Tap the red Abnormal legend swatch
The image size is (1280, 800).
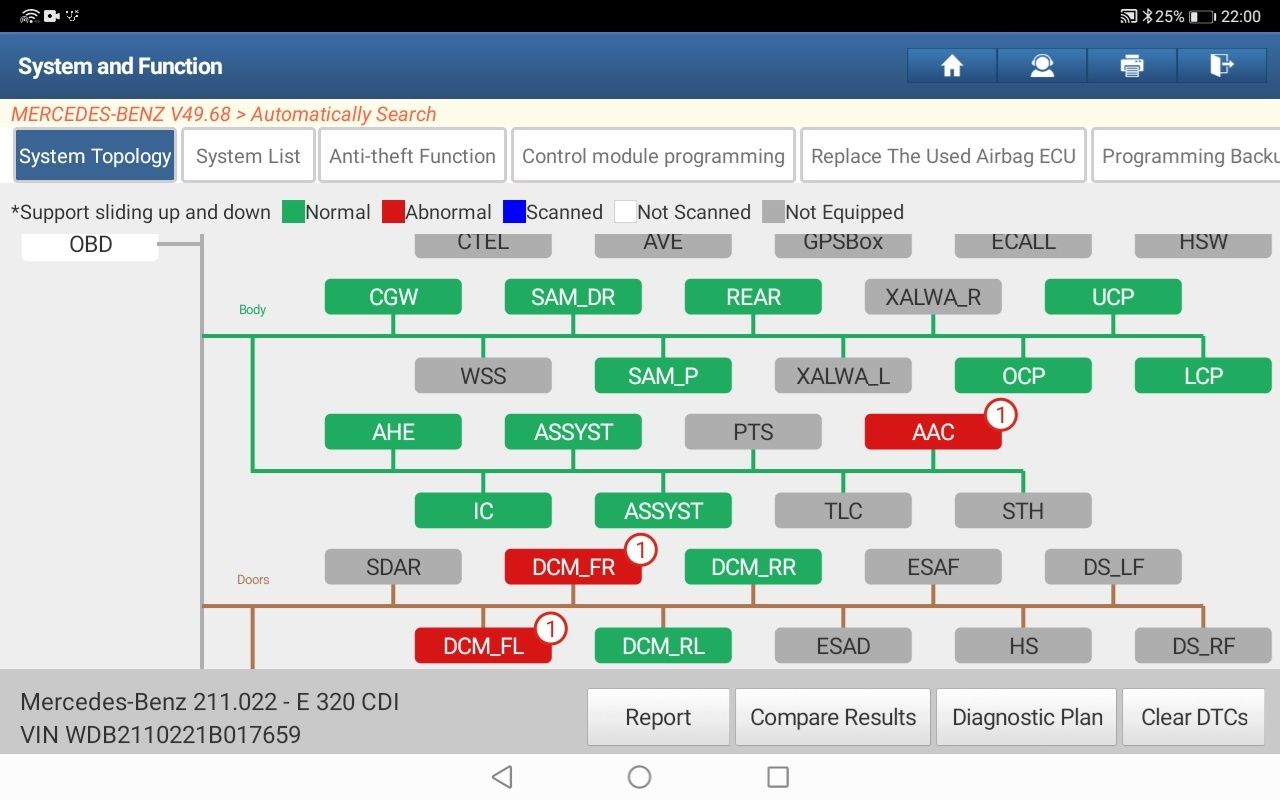393,212
